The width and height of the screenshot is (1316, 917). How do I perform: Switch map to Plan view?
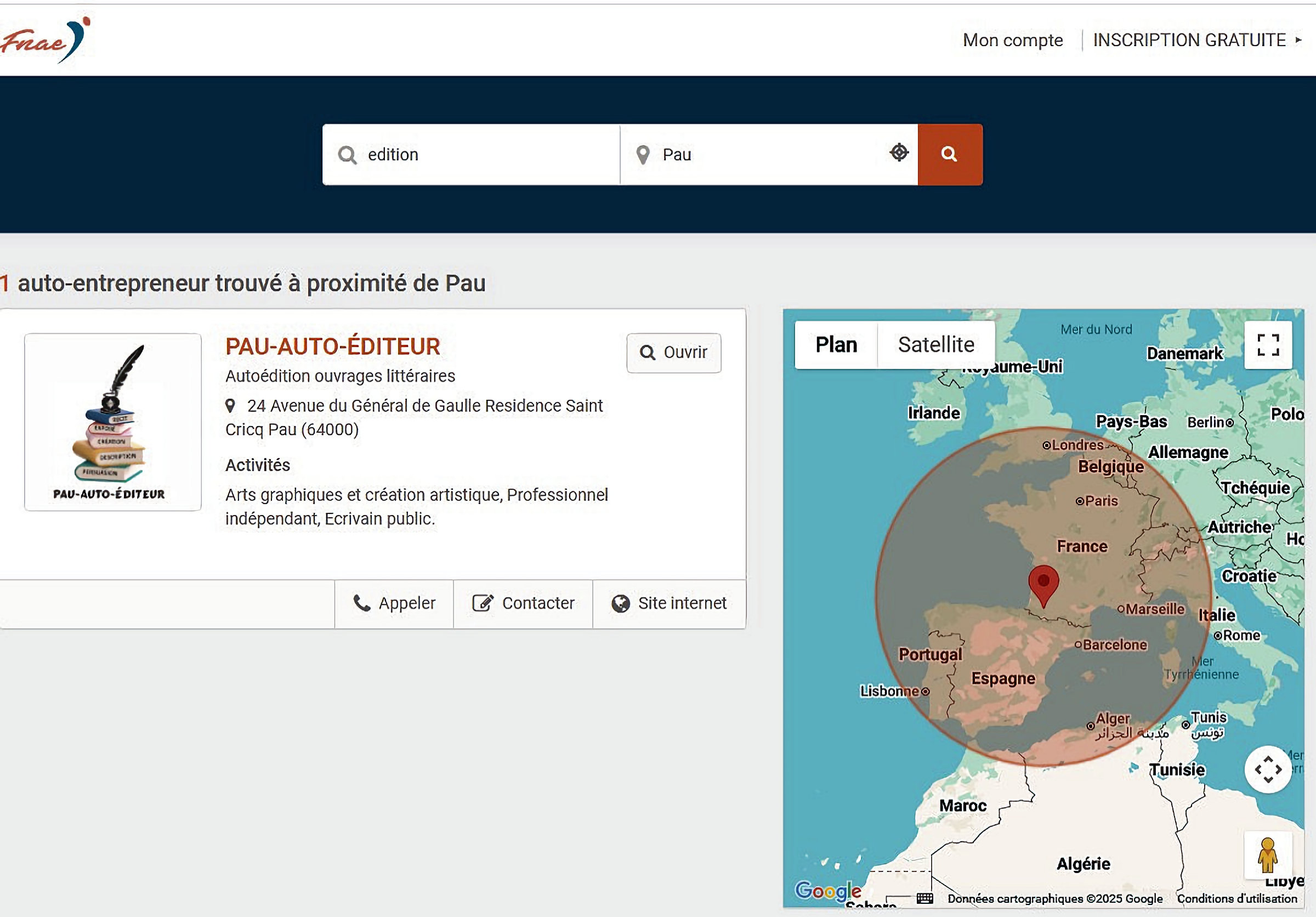(x=836, y=345)
